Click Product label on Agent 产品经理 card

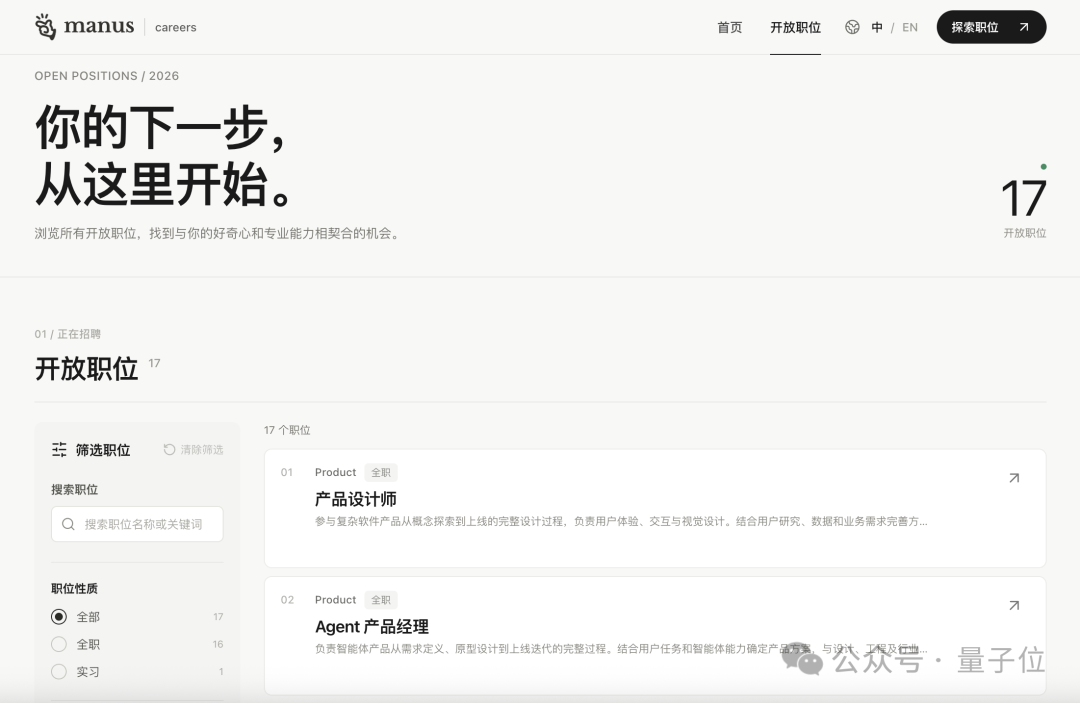[x=335, y=600]
